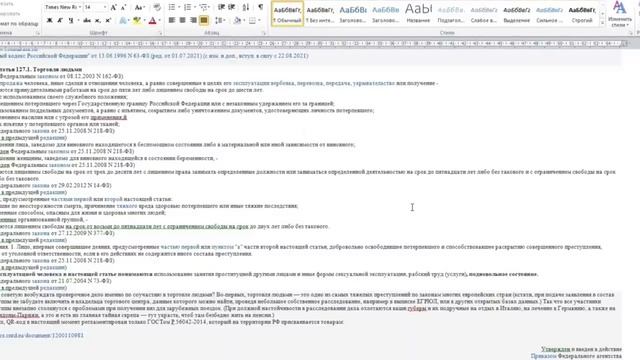Expand highlight color dropdown arrow
Image resolution: width=640 pixels, height=360 pixels.
tap(144, 20)
